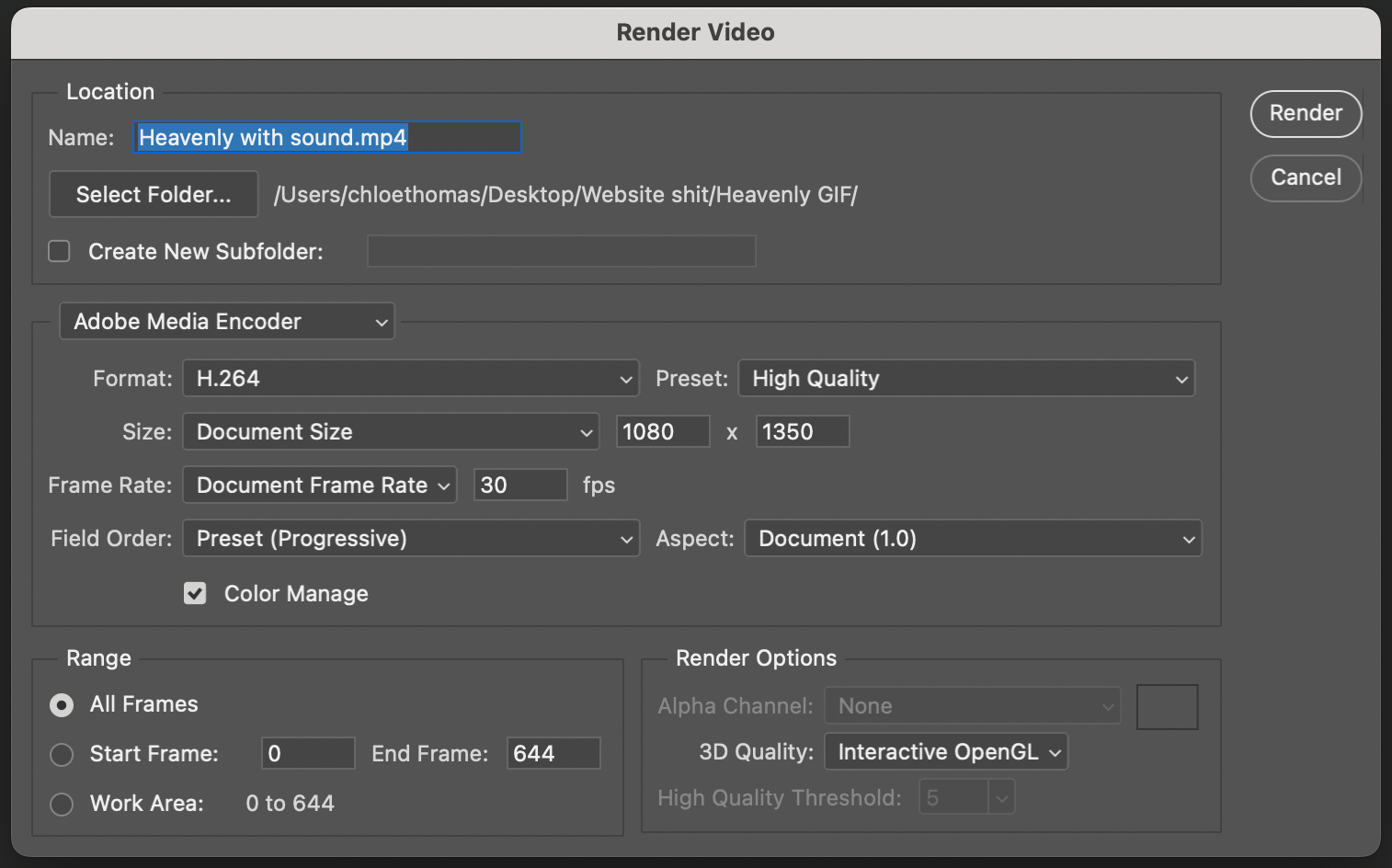Open the Field Order dropdown

(x=409, y=538)
